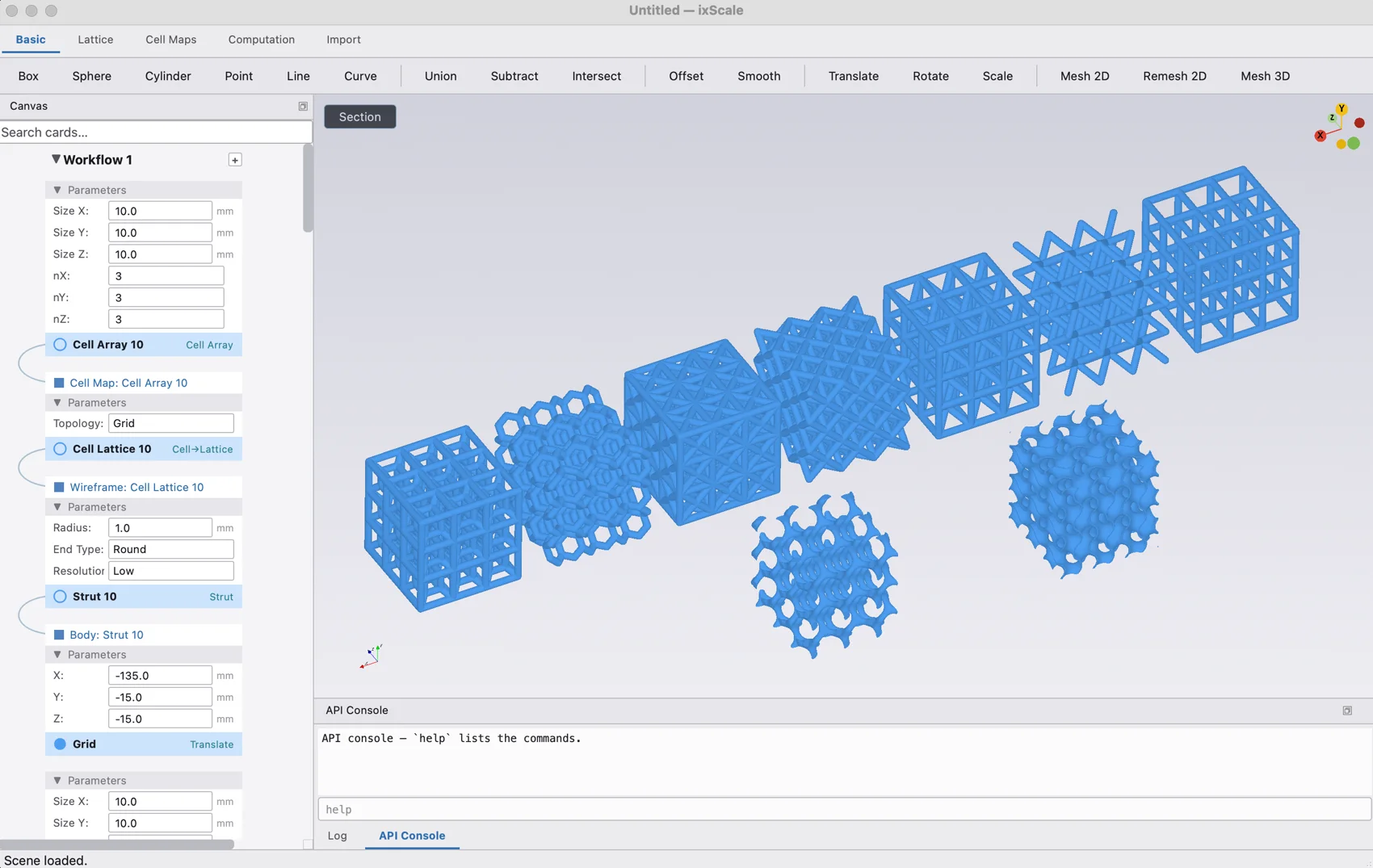Open the Resolution dropdown set to Low
1373x868 pixels.
171,571
